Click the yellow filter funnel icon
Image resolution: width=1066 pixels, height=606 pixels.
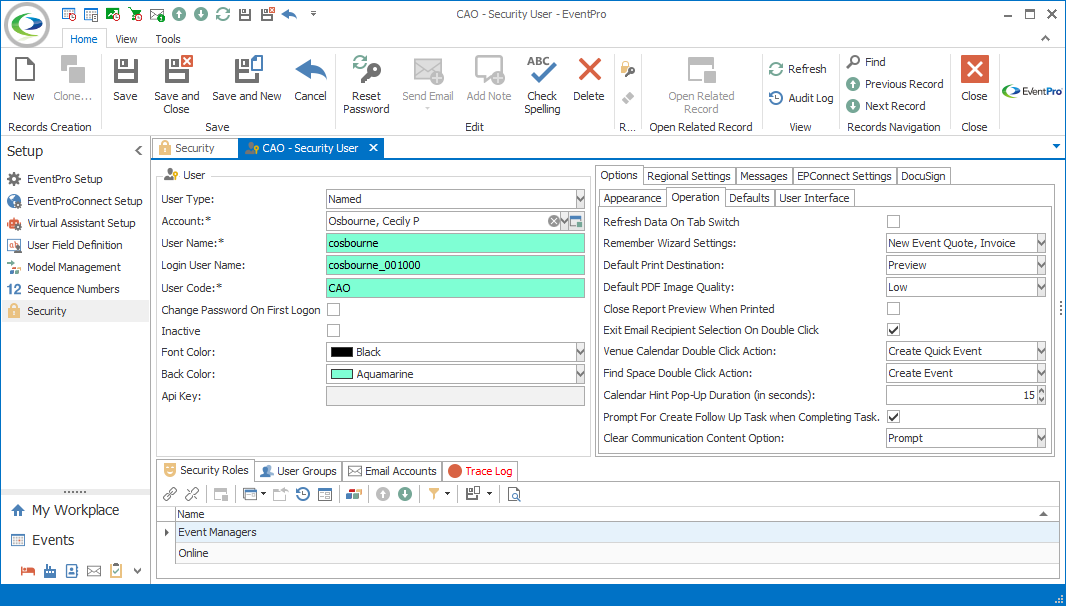click(x=434, y=494)
